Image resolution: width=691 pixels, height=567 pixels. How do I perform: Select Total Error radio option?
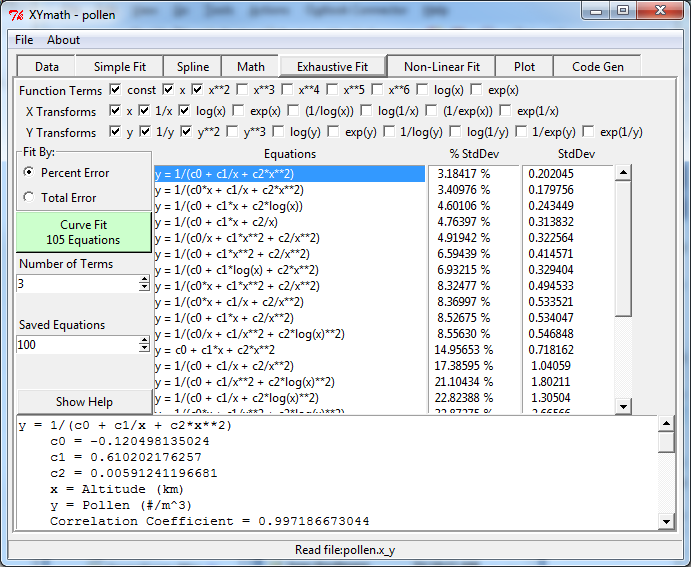(x=29, y=198)
